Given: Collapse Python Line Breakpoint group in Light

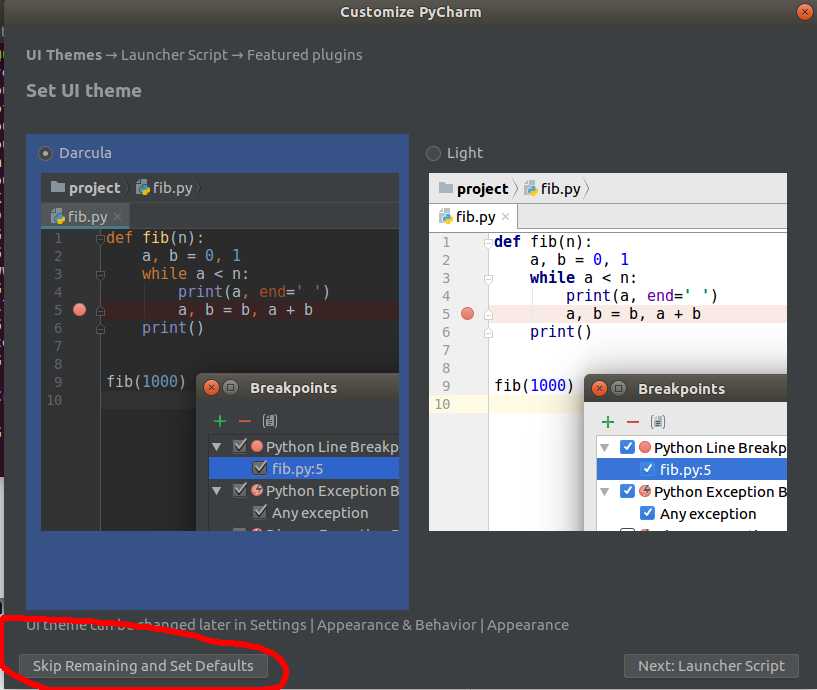Looking at the screenshot, I should 605,448.
